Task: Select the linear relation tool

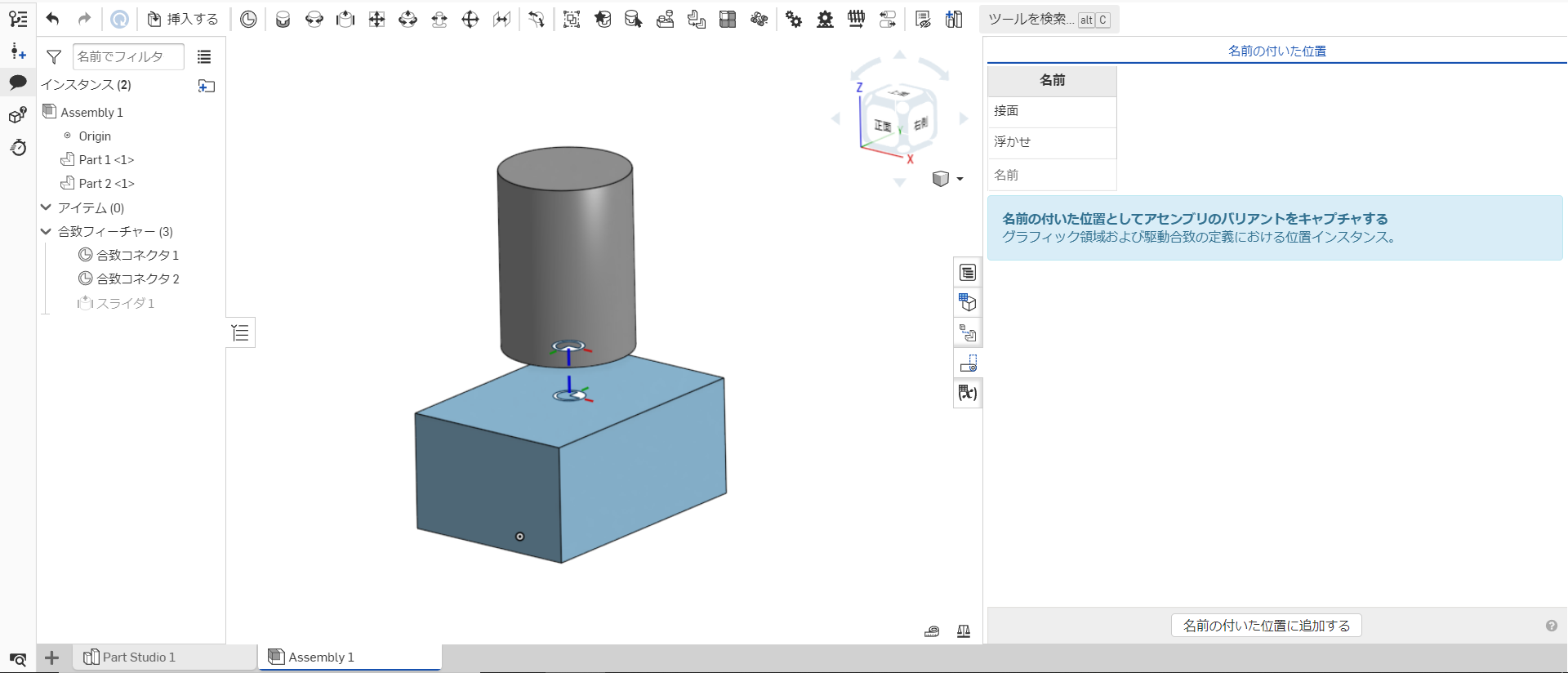Action: pos(888,20)
